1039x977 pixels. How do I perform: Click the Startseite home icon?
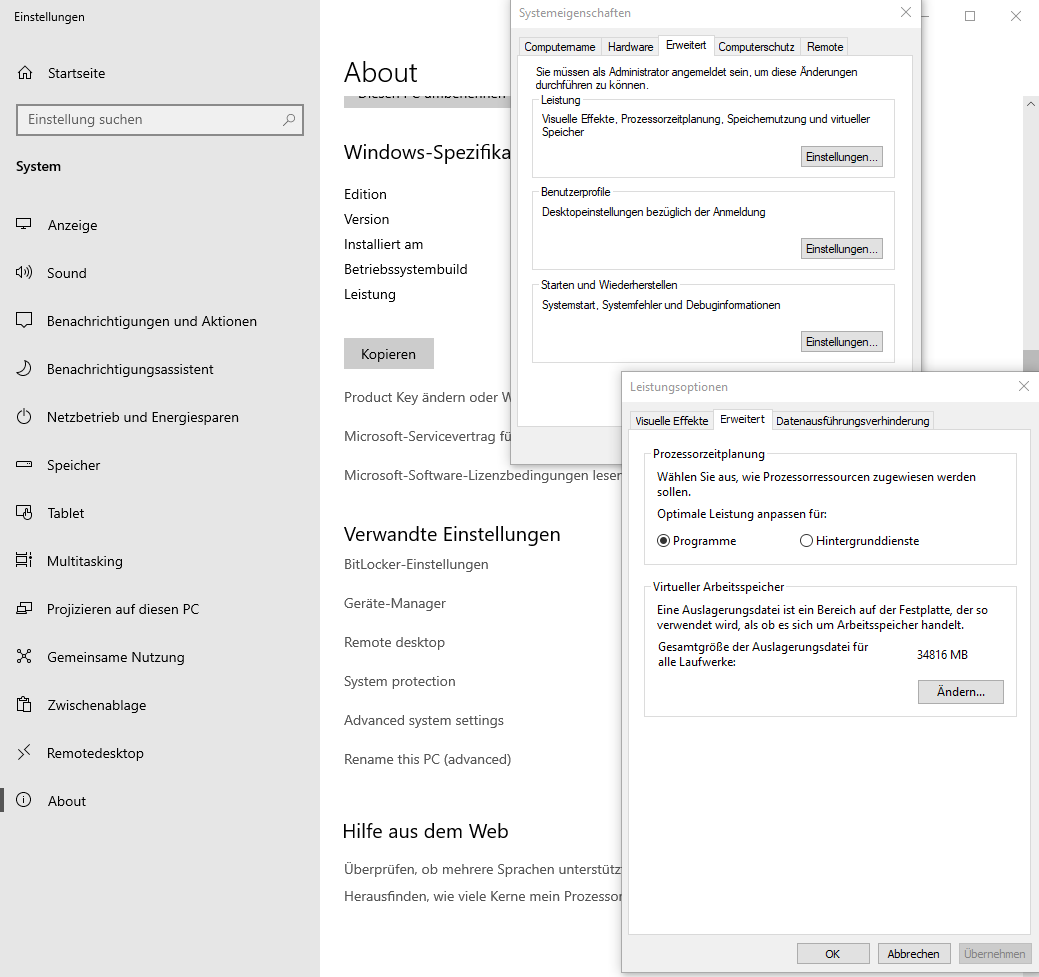pyautogui.click(x=25, y=73)
